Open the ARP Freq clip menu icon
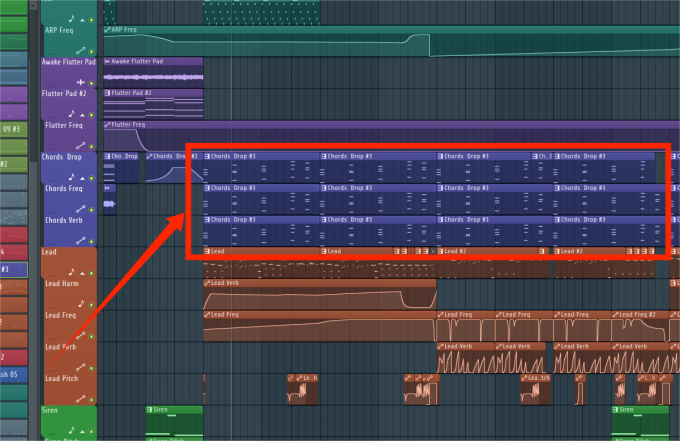This screenshot has height=441, width=680. point(107,30)
